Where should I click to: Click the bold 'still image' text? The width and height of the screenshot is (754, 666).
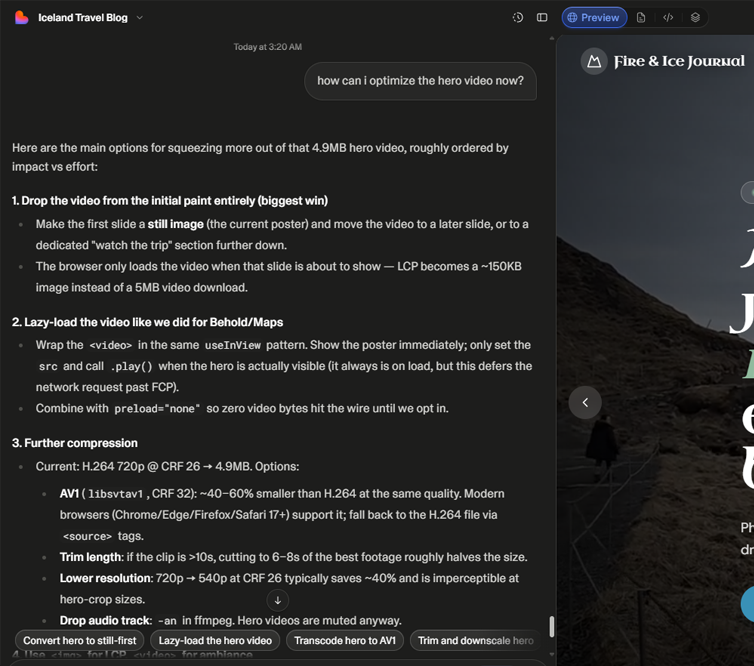pyautogui.click(x=176, y=224)
